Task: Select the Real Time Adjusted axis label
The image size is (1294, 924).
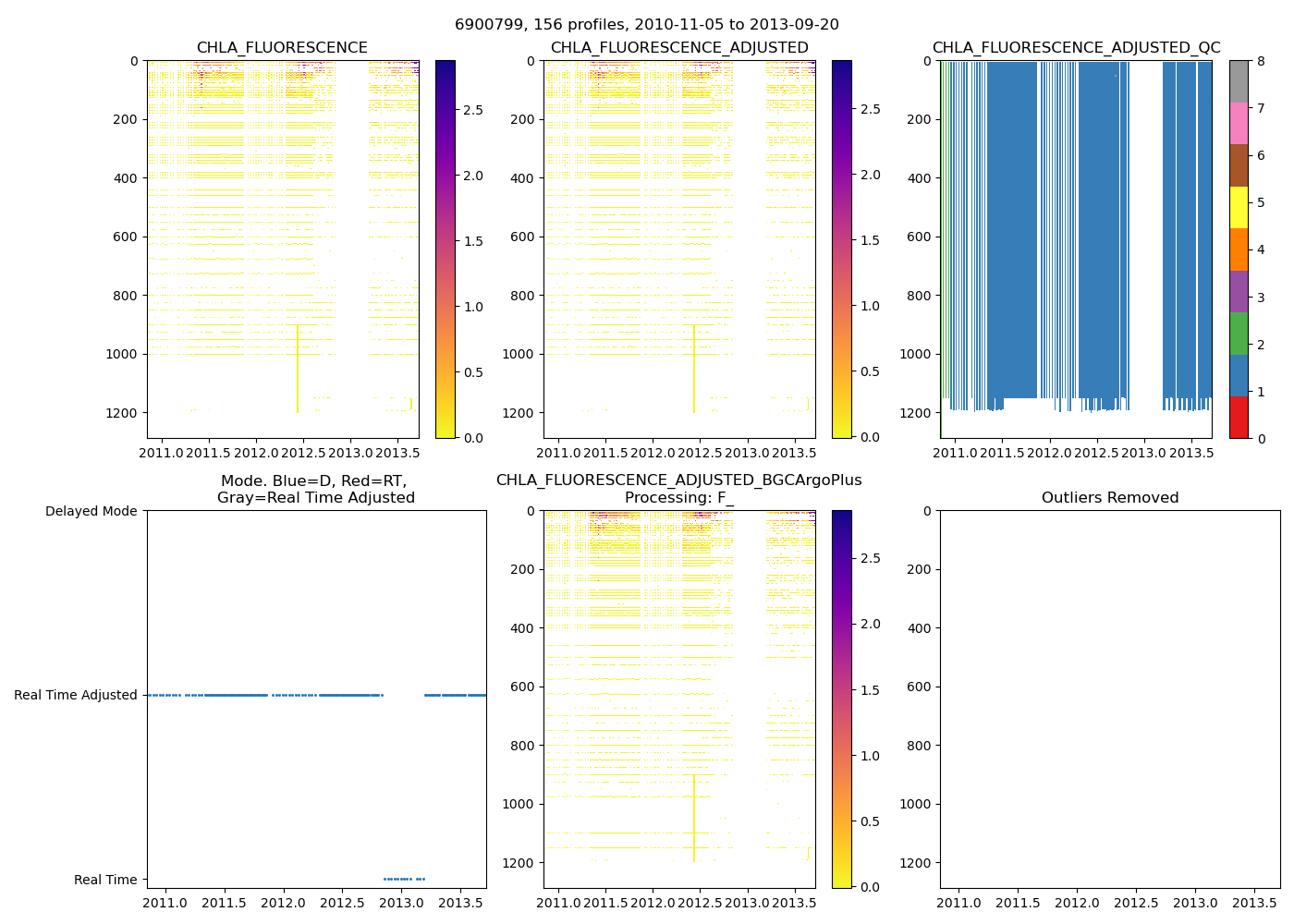Action: [x=76, y=695]
